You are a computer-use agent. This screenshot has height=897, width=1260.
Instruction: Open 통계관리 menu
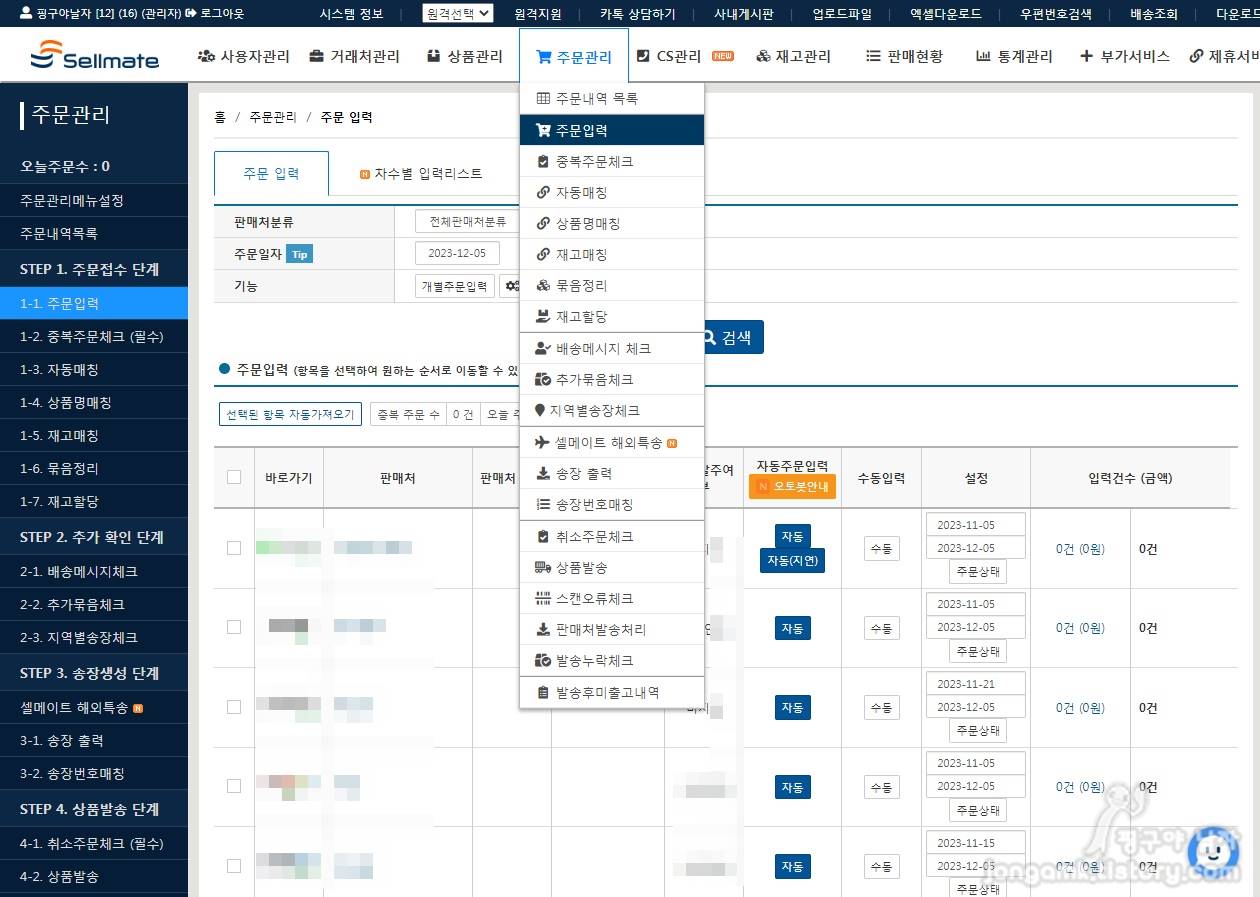[x=1014, y=56]
